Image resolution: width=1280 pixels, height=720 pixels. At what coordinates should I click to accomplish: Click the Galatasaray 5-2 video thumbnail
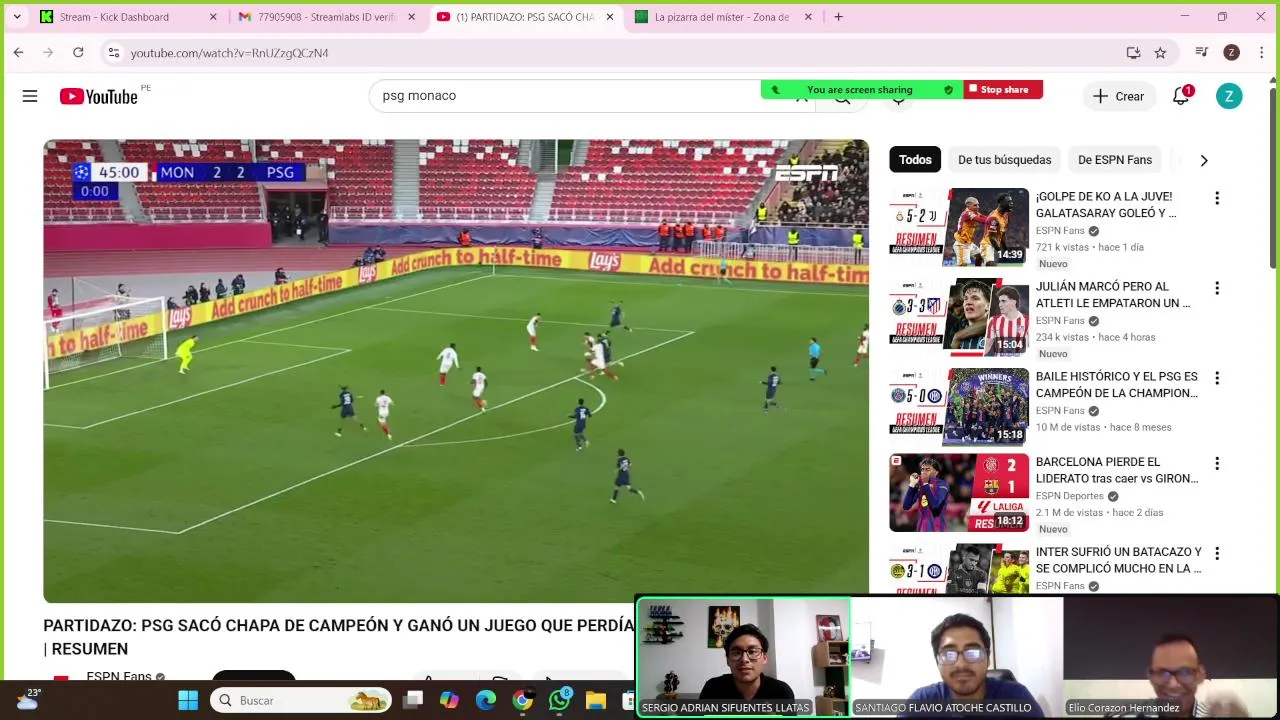point(959,227)
